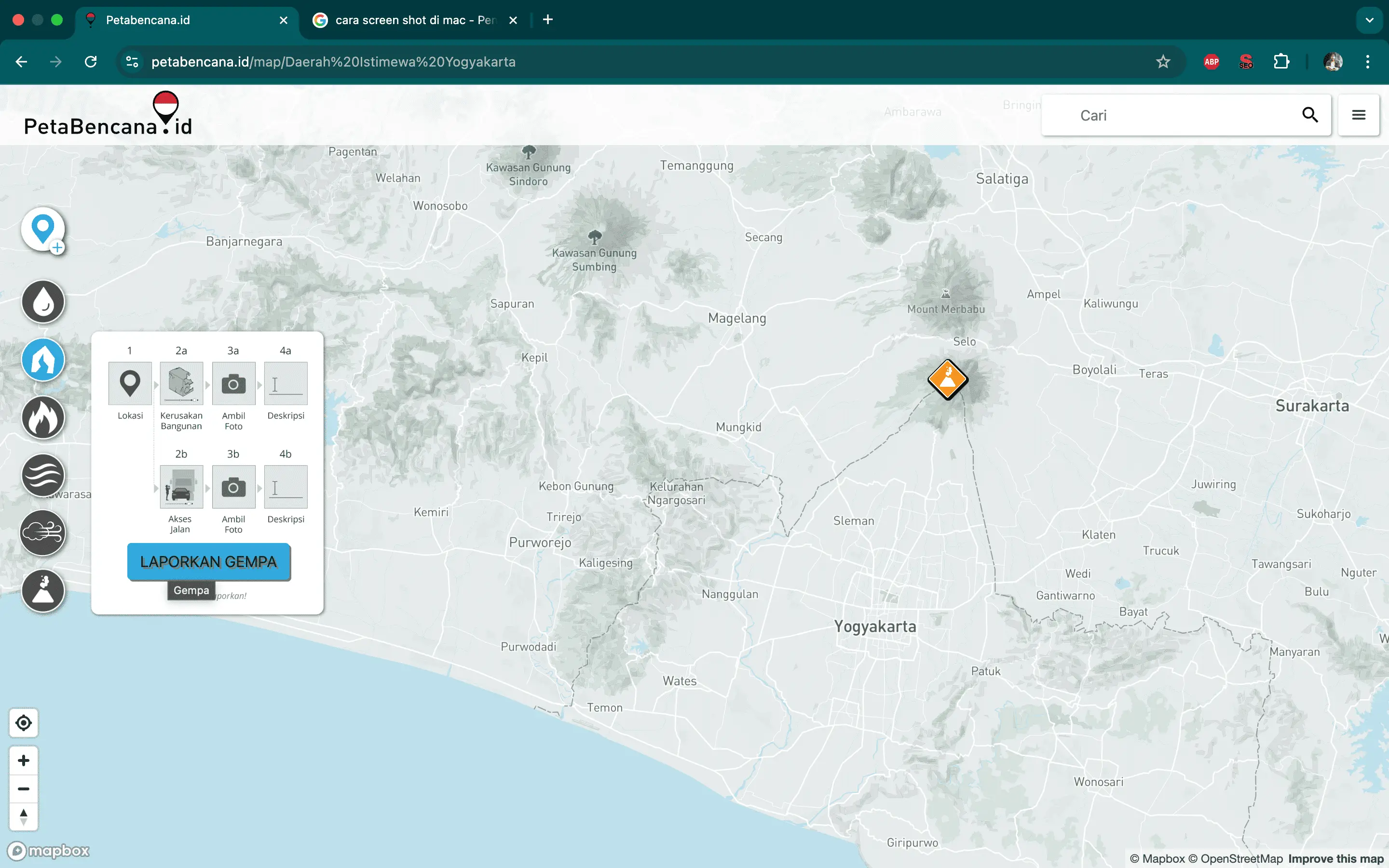Switch to the Petabencana.id tab
Viewport: 1389px width, 868px height.
click(x=187, y=20)
